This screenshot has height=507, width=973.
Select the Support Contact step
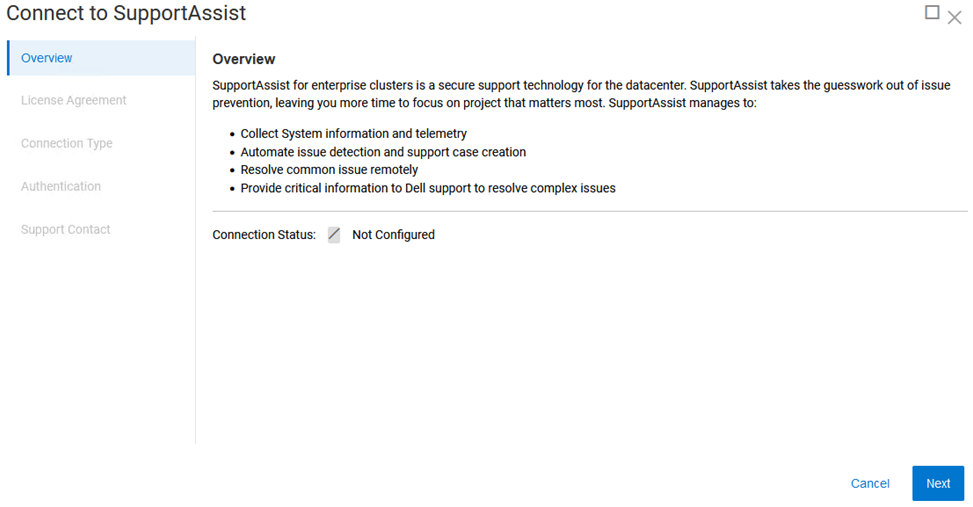[x=65, y=229]
